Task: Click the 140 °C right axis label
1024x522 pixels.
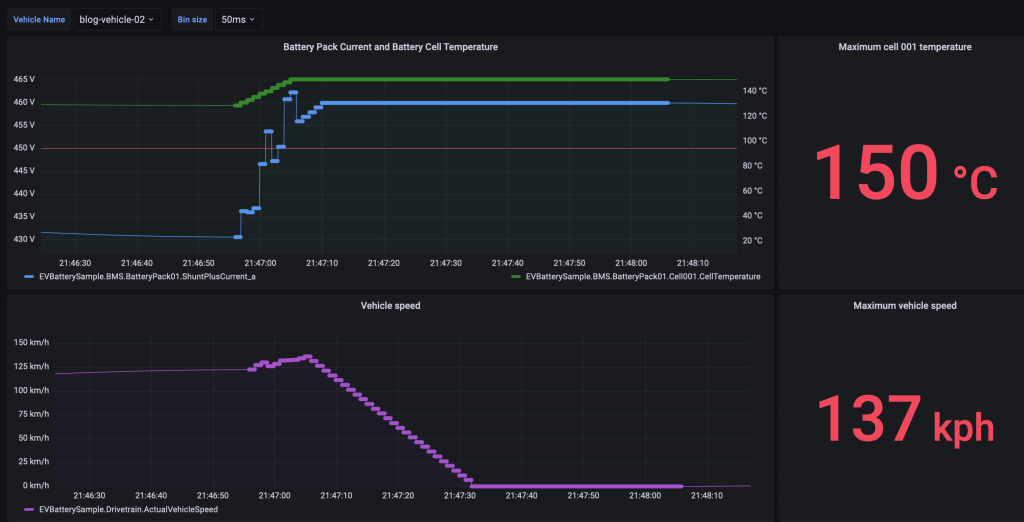Action: (x=754, y=91)
